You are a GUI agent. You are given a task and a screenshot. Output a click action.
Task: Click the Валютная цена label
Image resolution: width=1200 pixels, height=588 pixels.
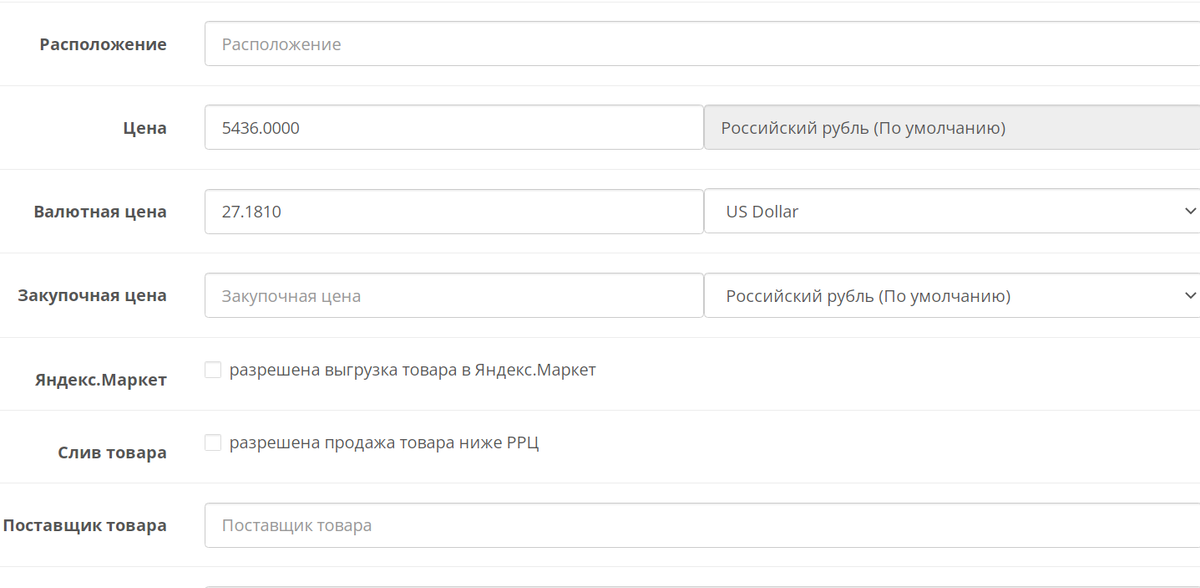(x=100, y=212)
